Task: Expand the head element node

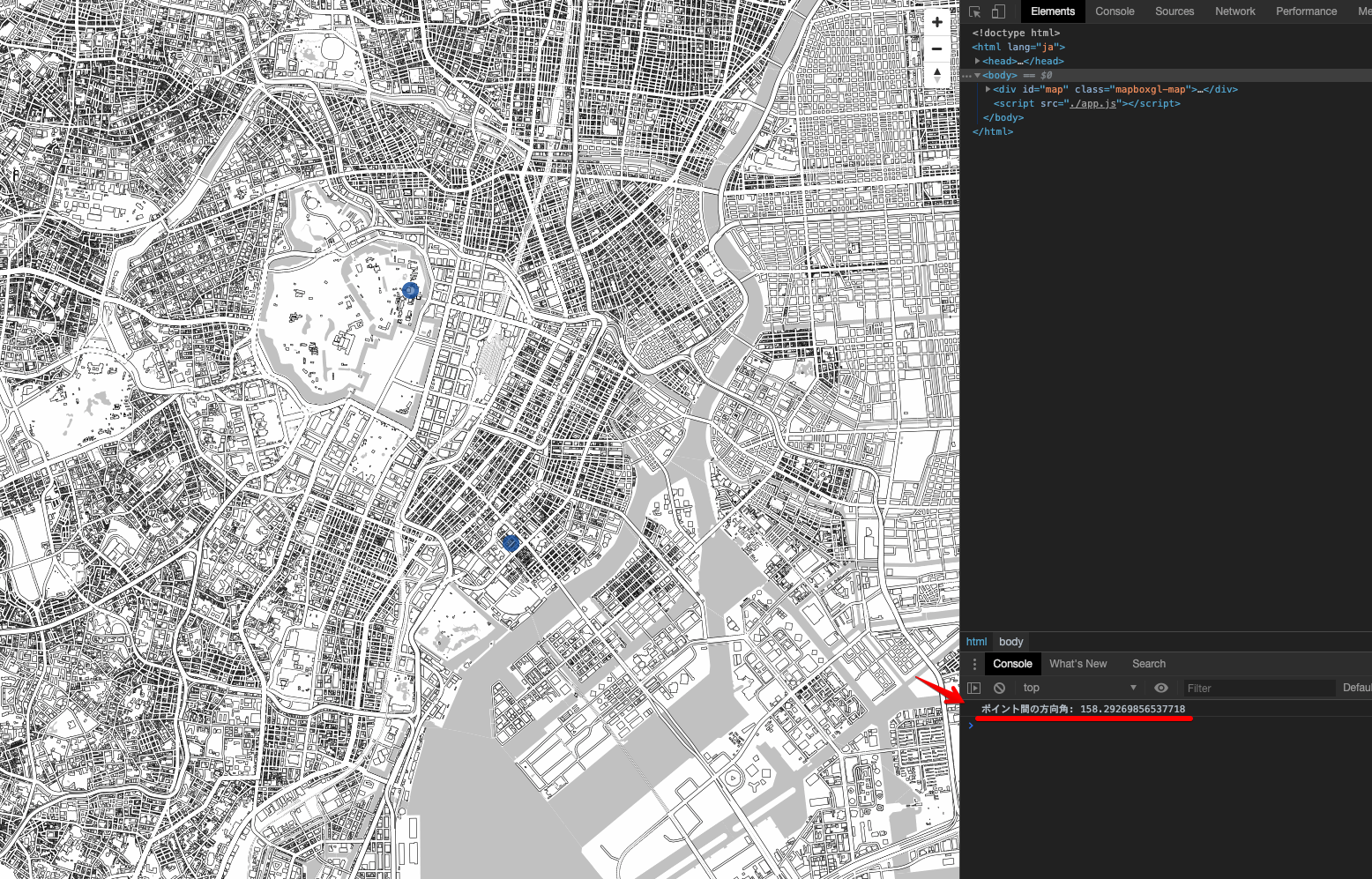Action: [x=977, y=61]
